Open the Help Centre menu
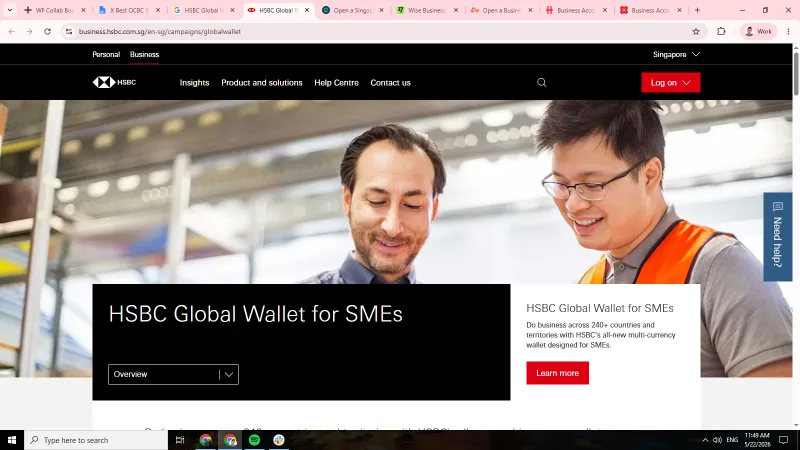The width and height of the screenshot is (800, 450). point(336,83)
